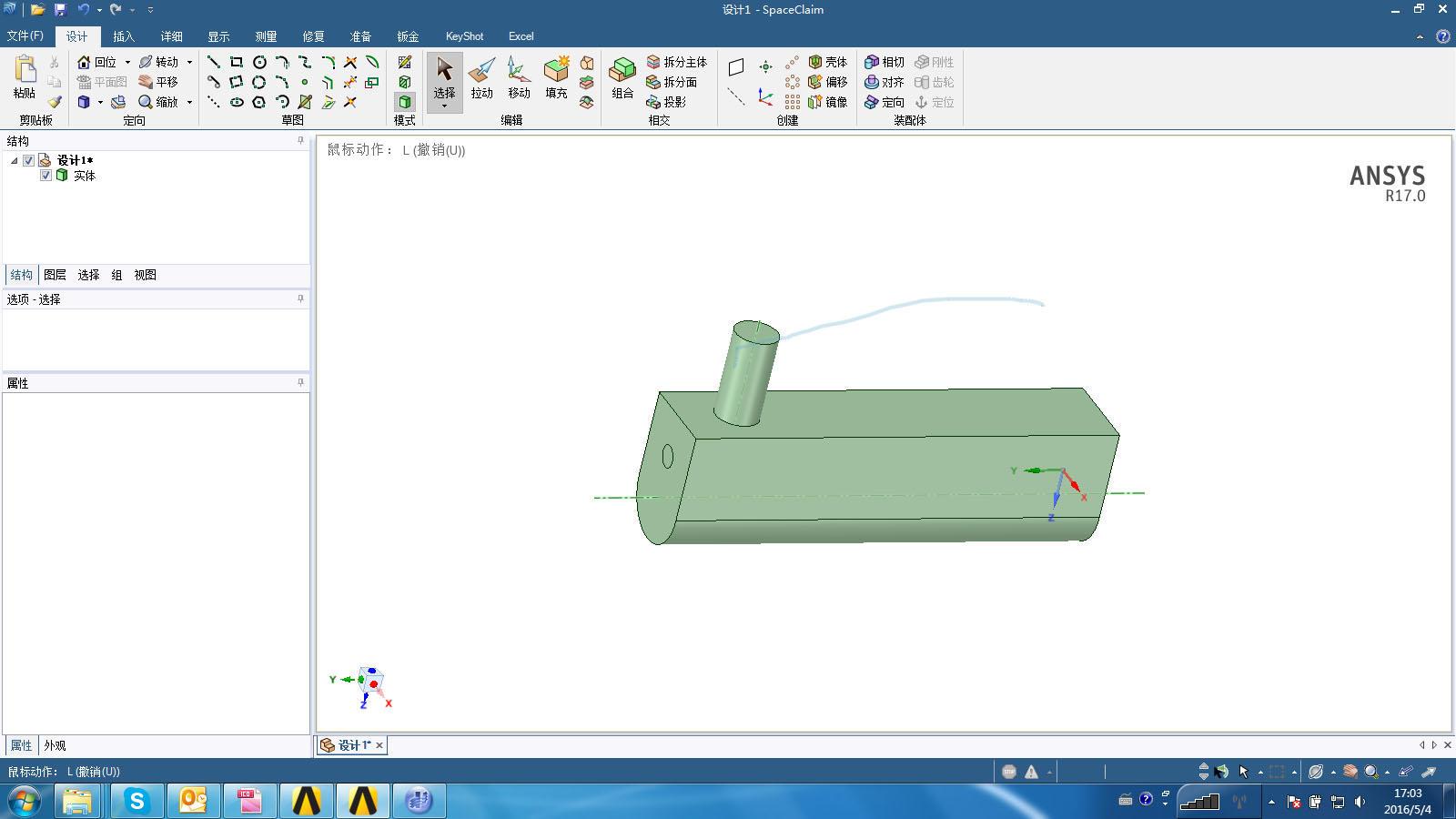Uncheck the 实体 visibility checkbox

[x=45, y=176]
